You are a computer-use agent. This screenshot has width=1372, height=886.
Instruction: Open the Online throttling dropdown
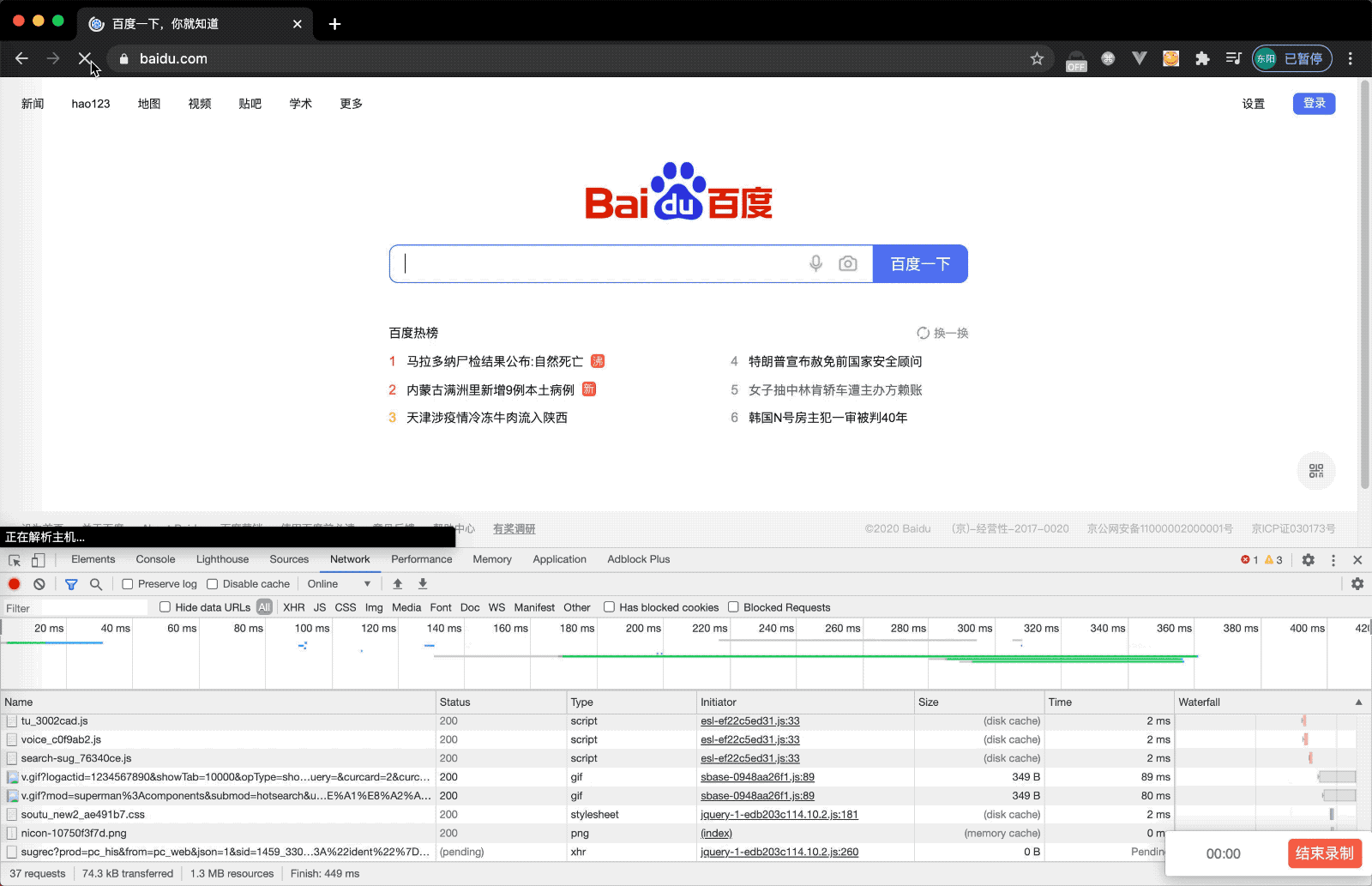[338, 583]
